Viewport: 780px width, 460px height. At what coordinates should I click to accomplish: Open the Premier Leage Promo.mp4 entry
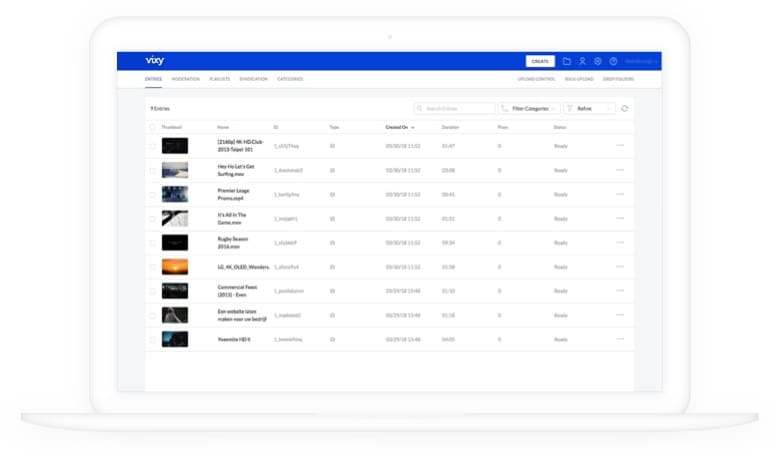tap(233, 194)
